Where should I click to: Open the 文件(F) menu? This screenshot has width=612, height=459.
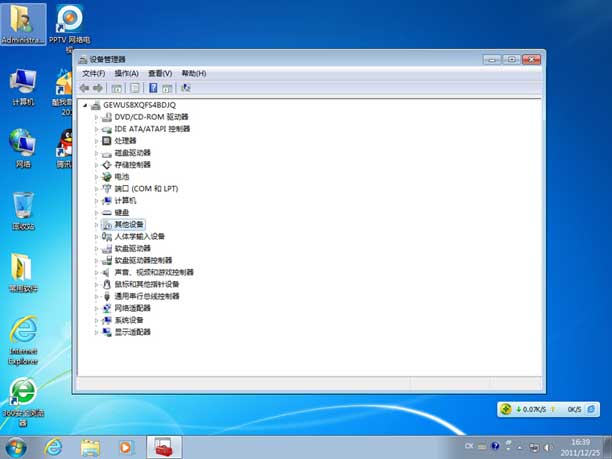click(93, 73)
